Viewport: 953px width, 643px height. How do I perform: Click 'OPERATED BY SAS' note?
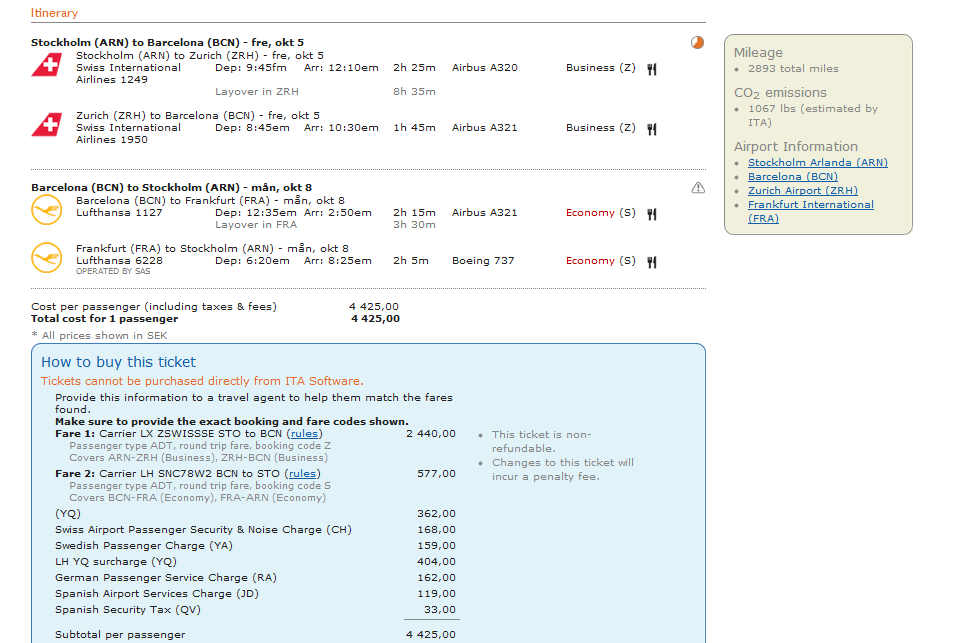[x=113, y=271]
